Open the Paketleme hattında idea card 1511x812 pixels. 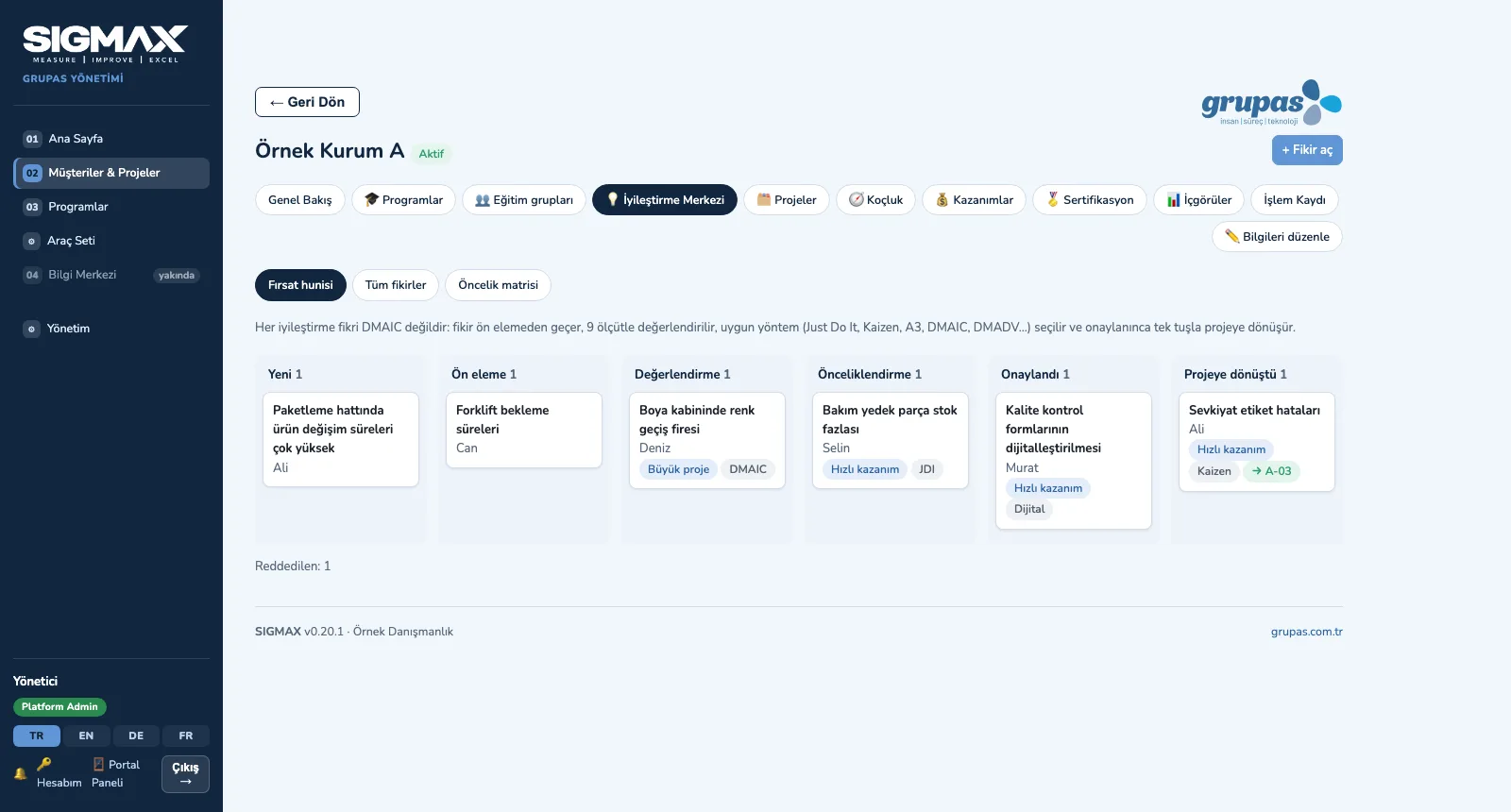click(x=341, y=439)
